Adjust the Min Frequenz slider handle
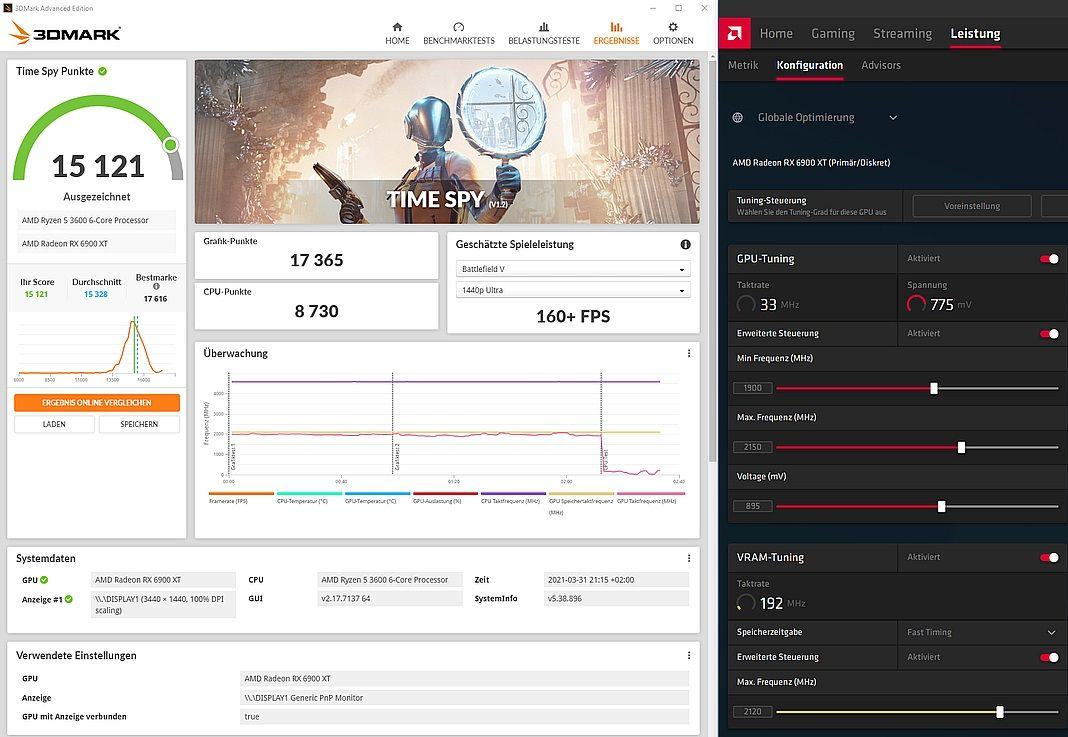The image size is (1068, 737). tap(934, 388)
